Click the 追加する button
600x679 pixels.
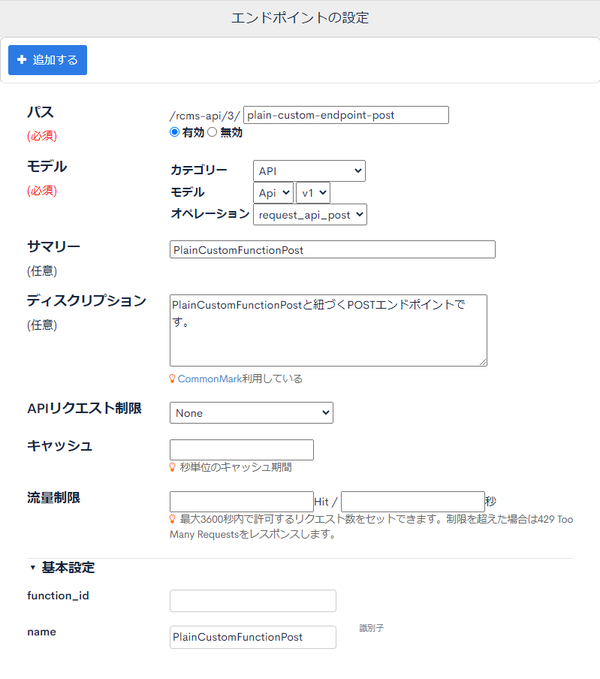tap(48, 60)
